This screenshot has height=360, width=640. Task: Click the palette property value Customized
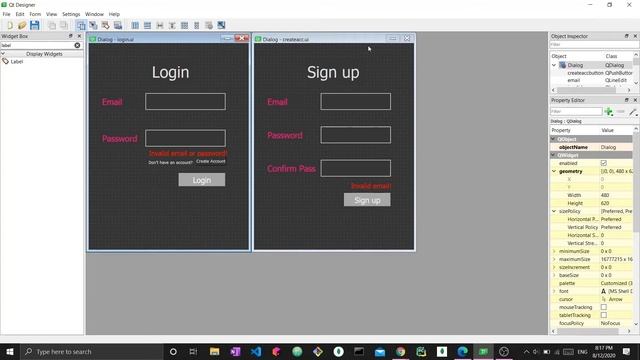coord(616,283)
